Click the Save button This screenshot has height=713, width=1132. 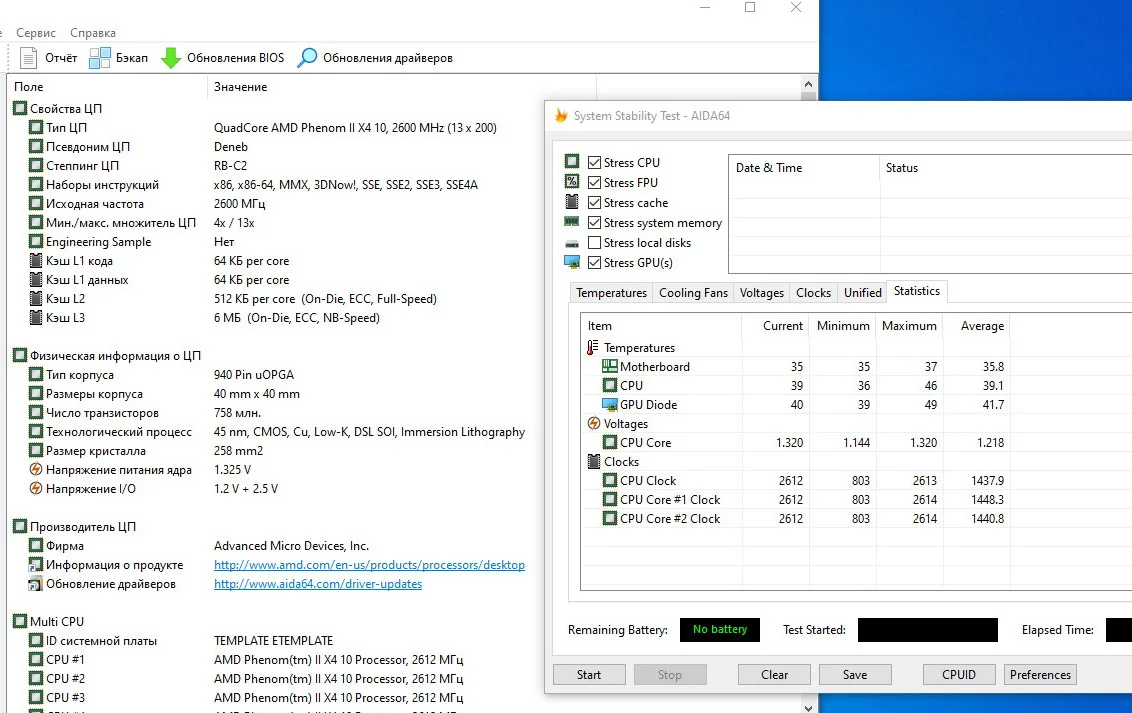(855, 675)
